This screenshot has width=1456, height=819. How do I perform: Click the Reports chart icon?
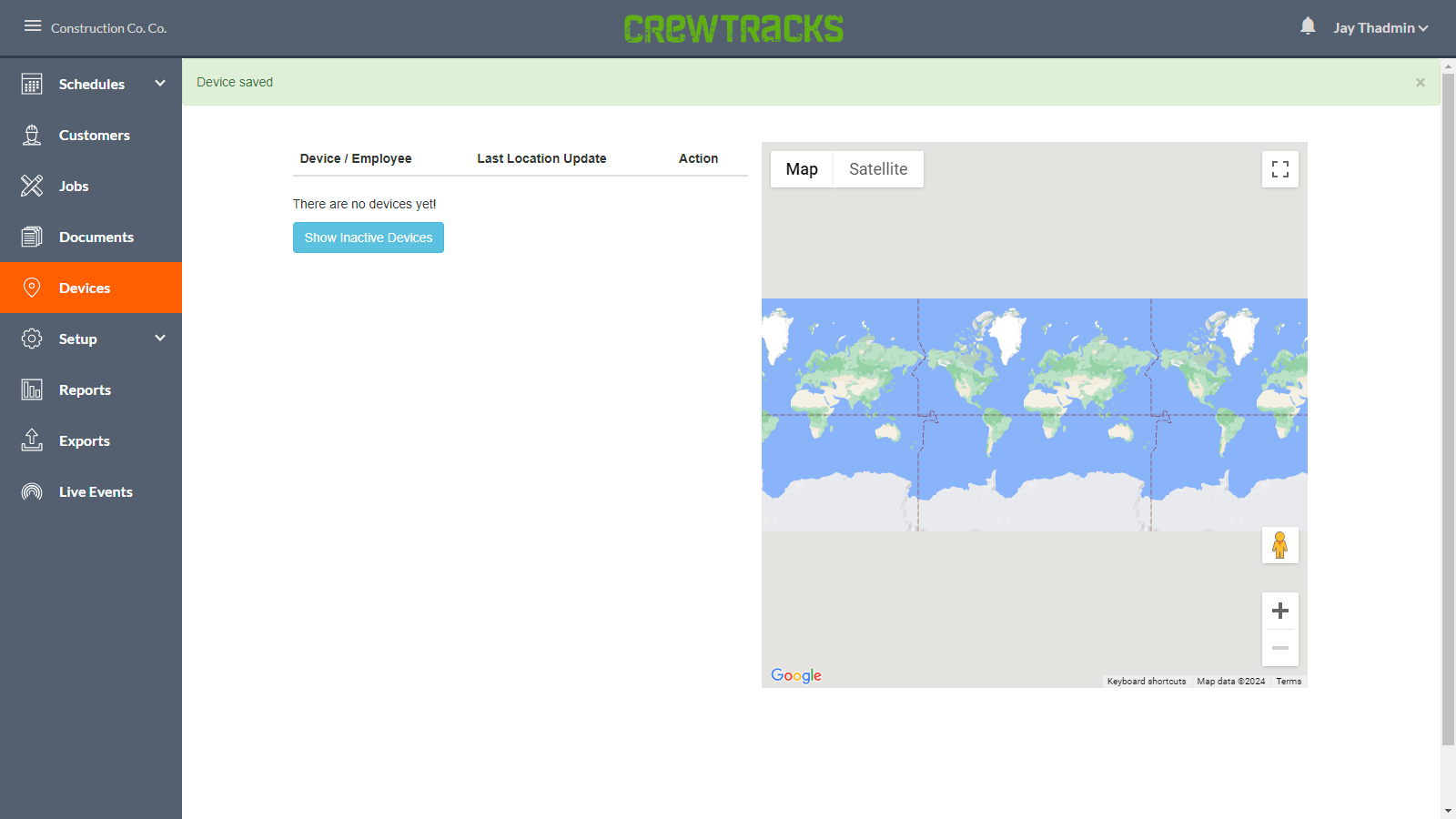coord(32,389)
